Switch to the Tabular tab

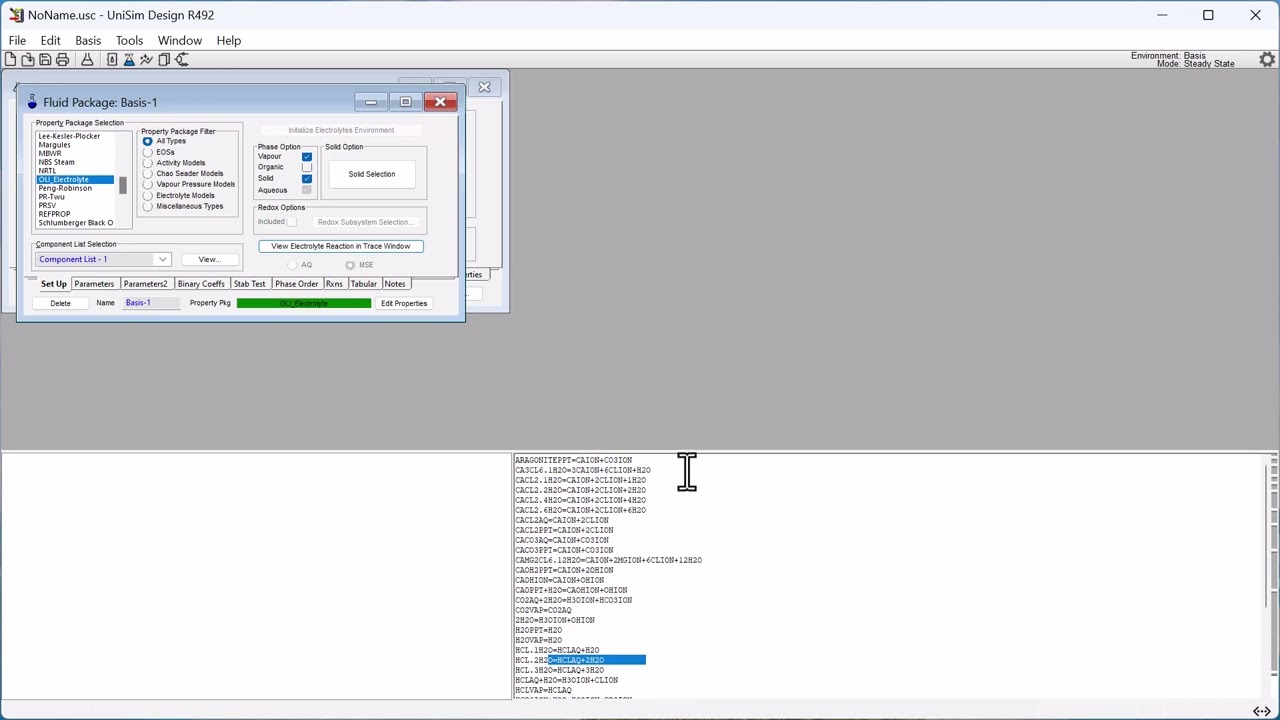pyautogui.click(x=364, y=284)
